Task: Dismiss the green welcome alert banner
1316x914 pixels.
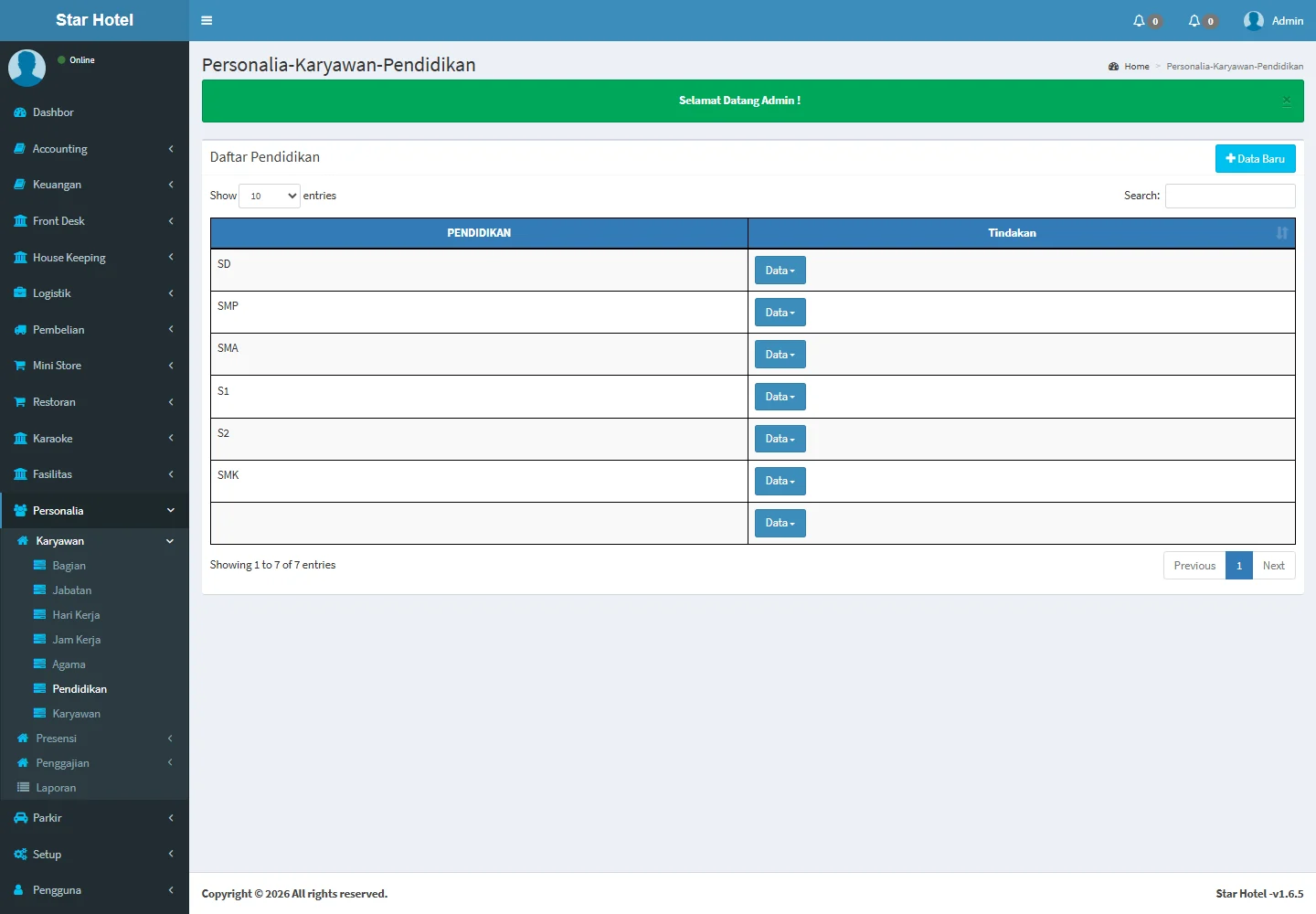Action: click(1286, 101)
